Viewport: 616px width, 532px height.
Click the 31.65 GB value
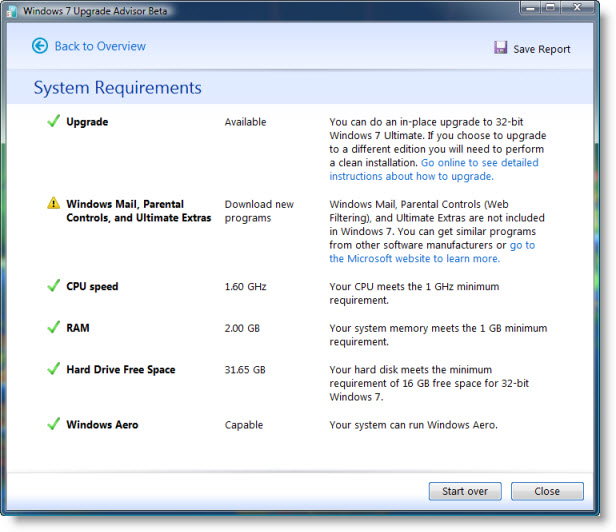point(245,370)
